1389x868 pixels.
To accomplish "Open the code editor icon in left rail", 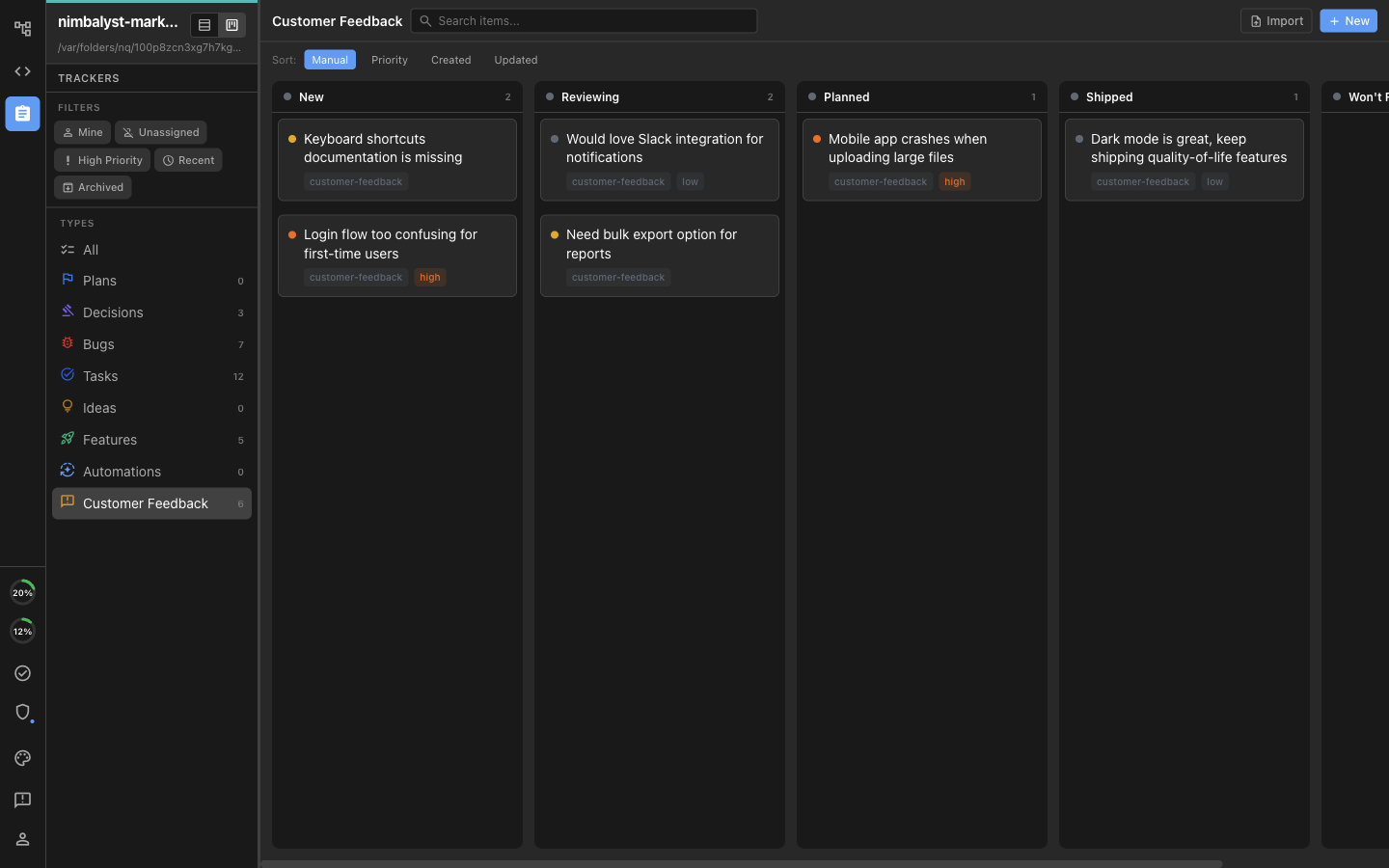I will [x=22, y=71].
